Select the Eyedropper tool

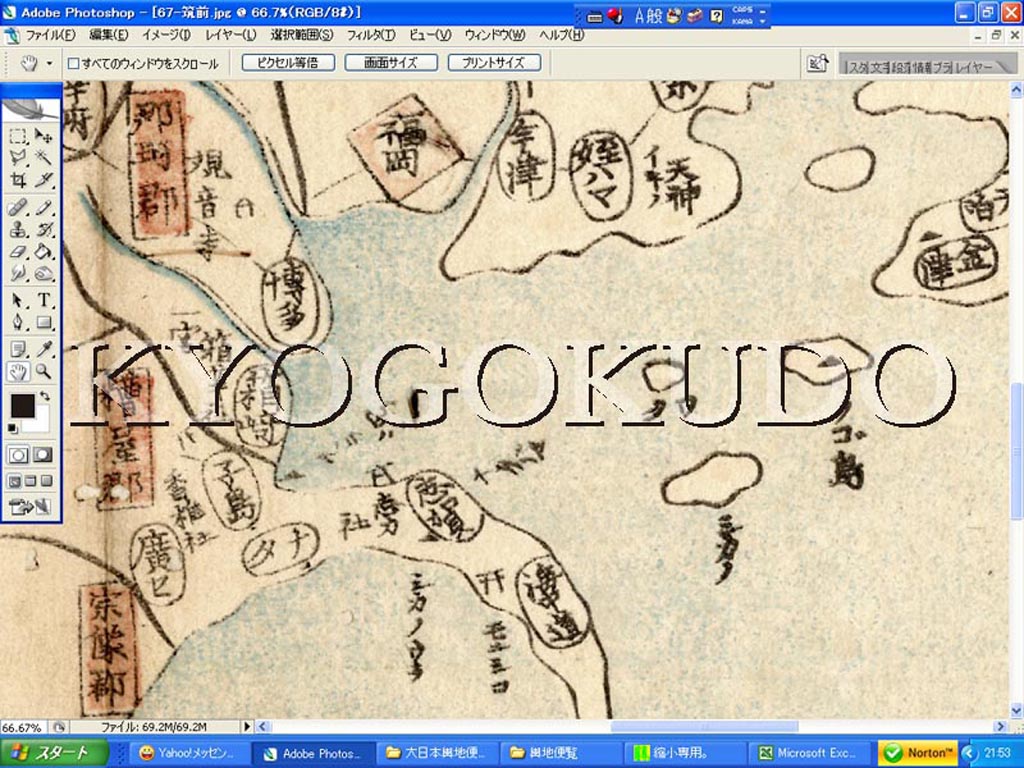tap(43, 349)
